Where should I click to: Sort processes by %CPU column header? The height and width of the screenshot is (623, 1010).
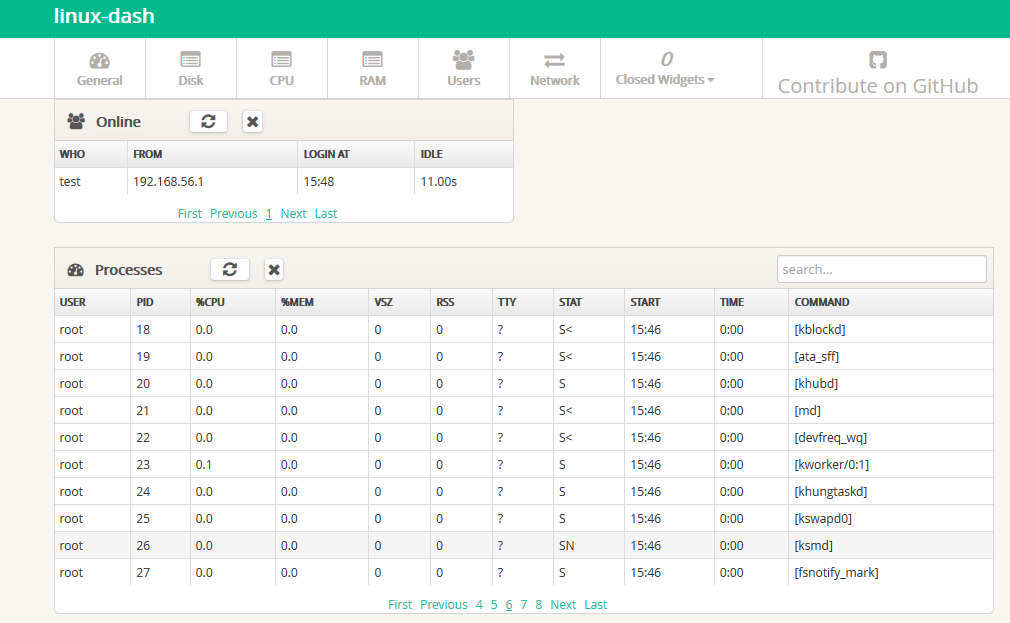[207, 302]
